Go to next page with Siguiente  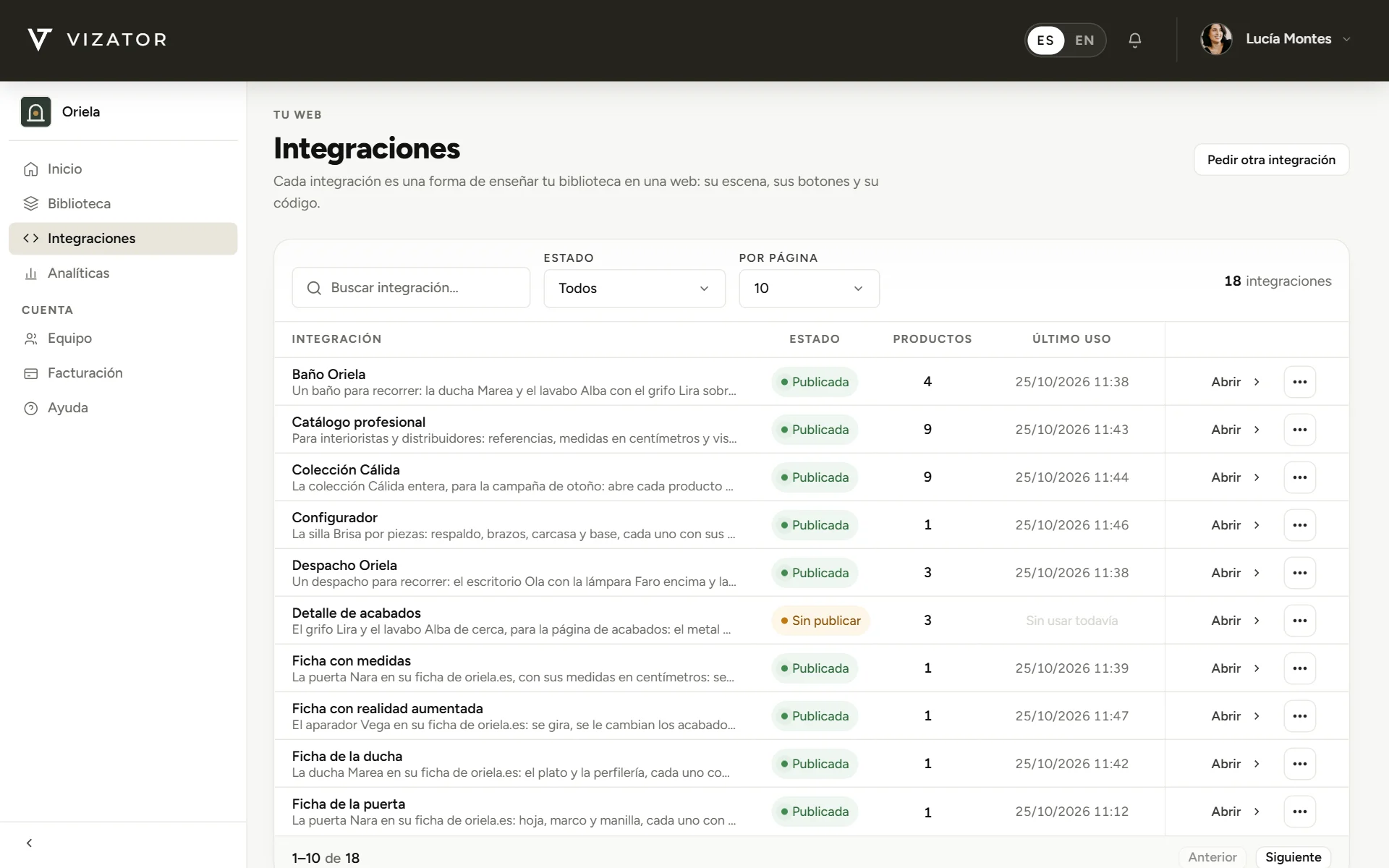[1293, 857]
